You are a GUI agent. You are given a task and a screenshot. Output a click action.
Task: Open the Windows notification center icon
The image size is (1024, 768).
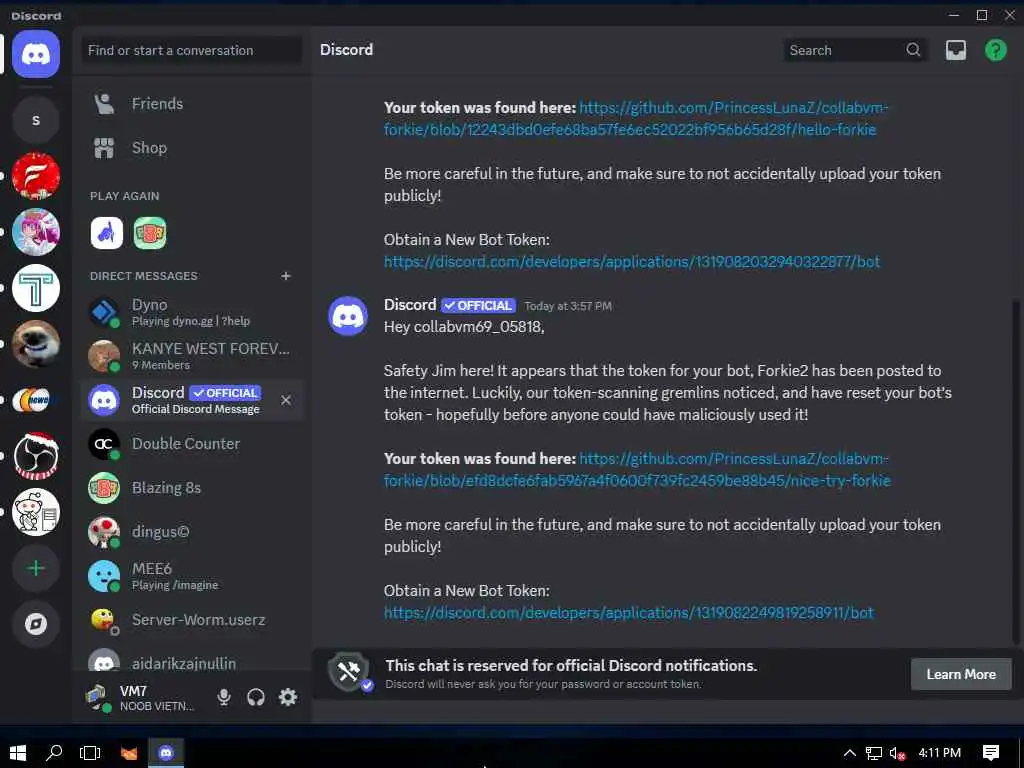point(991,753)
